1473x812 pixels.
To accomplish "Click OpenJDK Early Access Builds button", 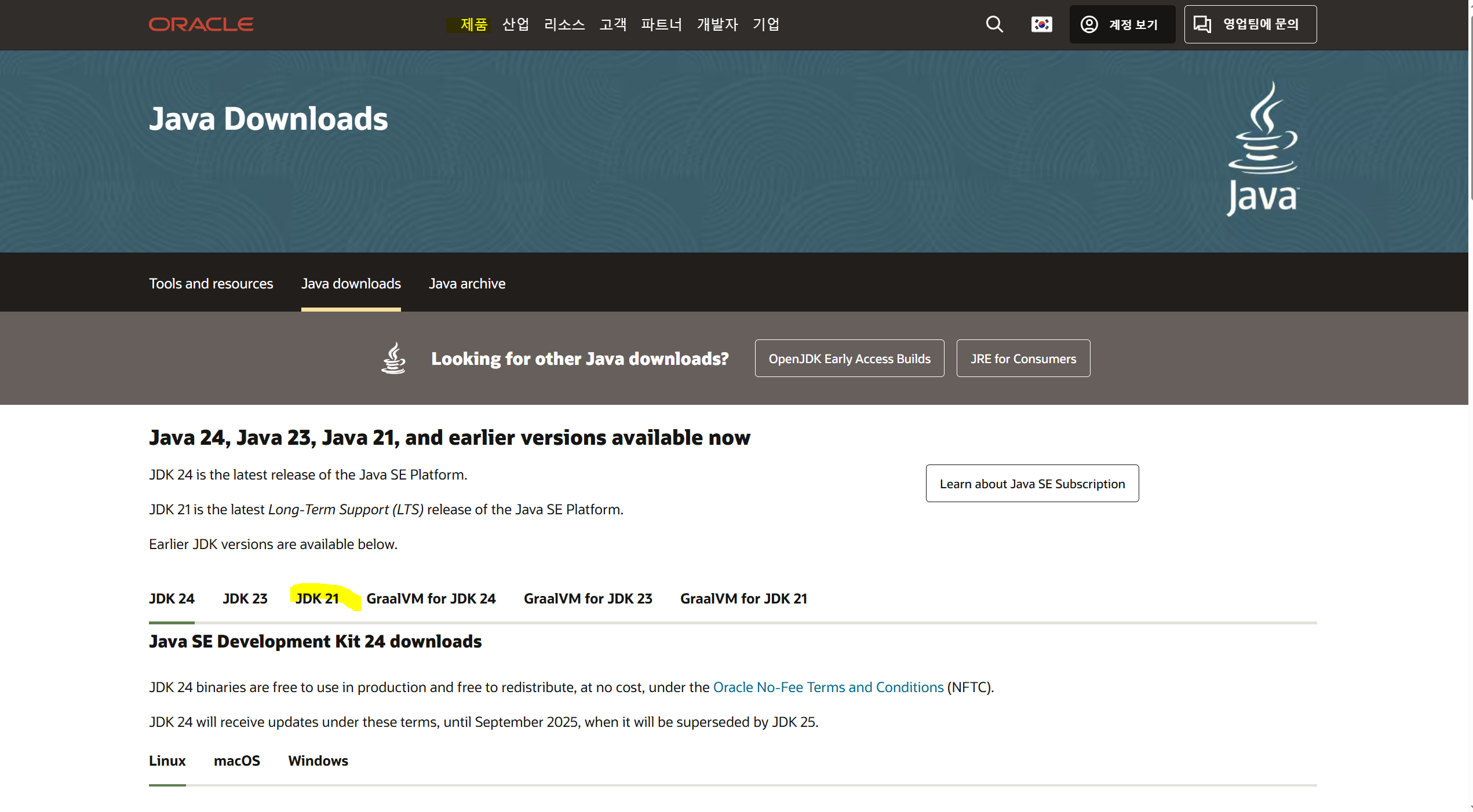I will (849, 359).
